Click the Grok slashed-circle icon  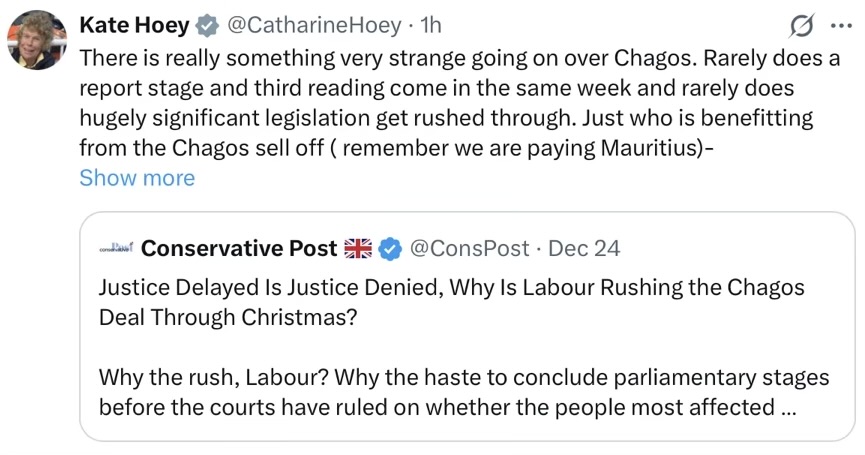click(x=803, y=25)
